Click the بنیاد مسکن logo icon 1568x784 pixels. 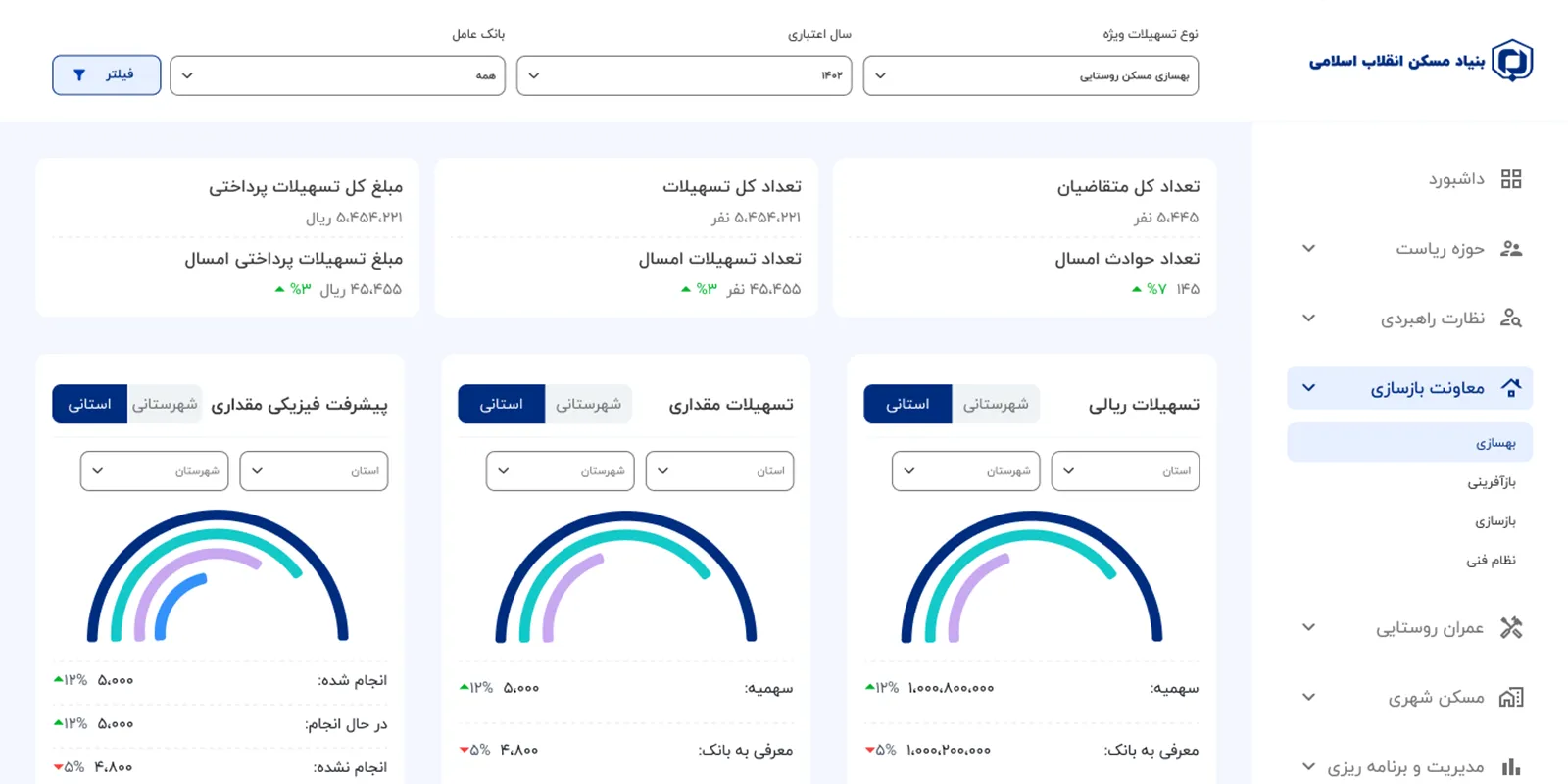coord(1512,61)
